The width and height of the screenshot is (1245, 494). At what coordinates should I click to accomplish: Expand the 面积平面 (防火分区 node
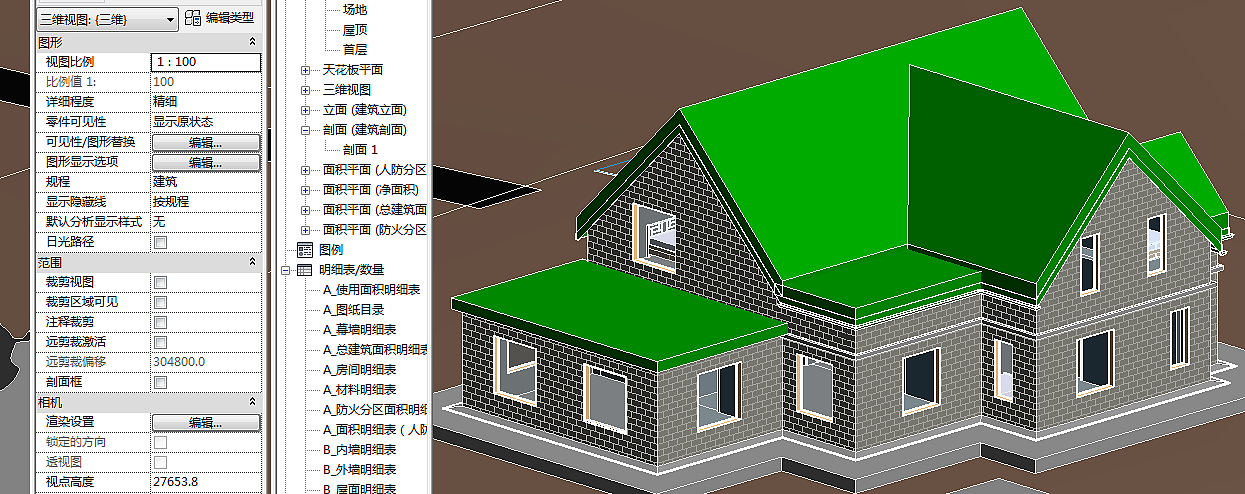[x=306, y=230]
